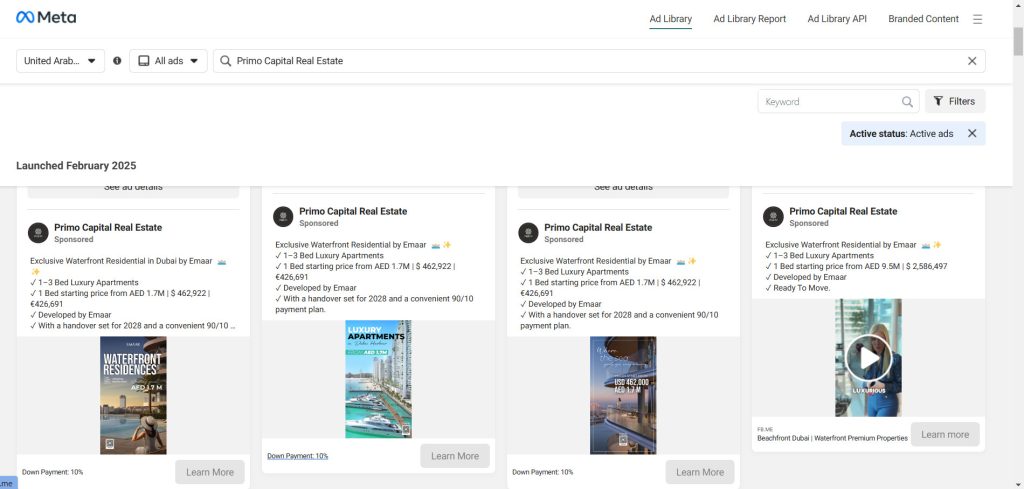1024x489 pixels.
Task: Click Learn more on Beachfront Dubai video ad
Action: pyautogui.click(x=944, y=434)
